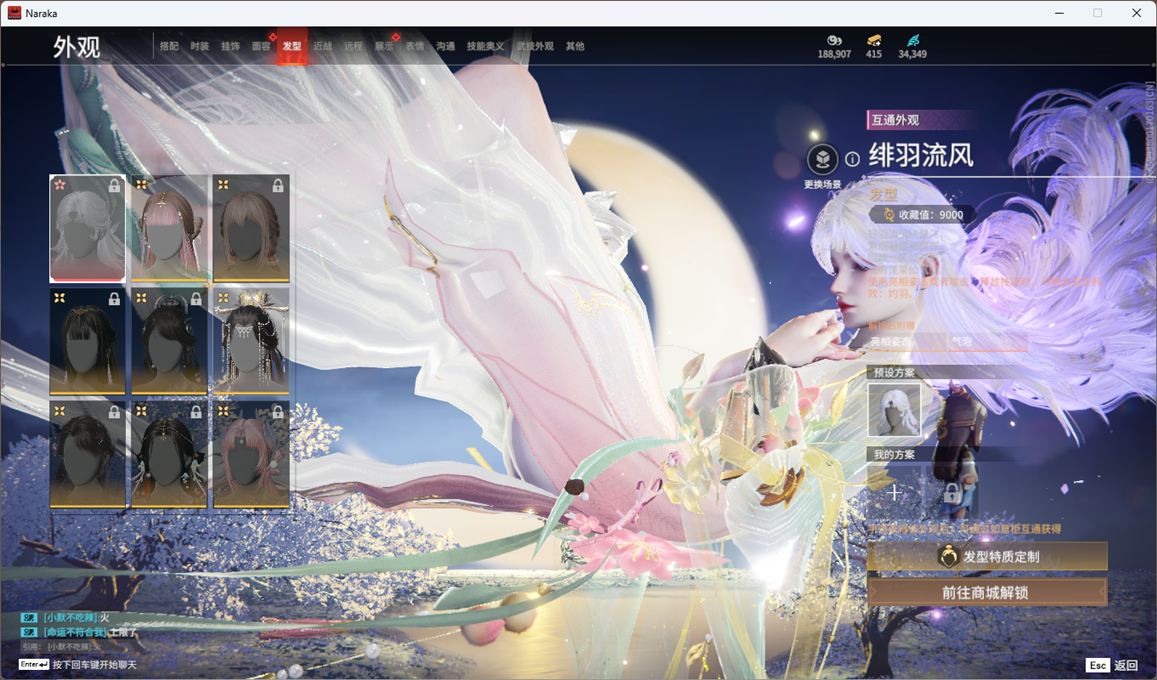Click the silver coin currency icon showing 188,907
This screenshot has height=680, width=1157.
(x=834, y=41)
